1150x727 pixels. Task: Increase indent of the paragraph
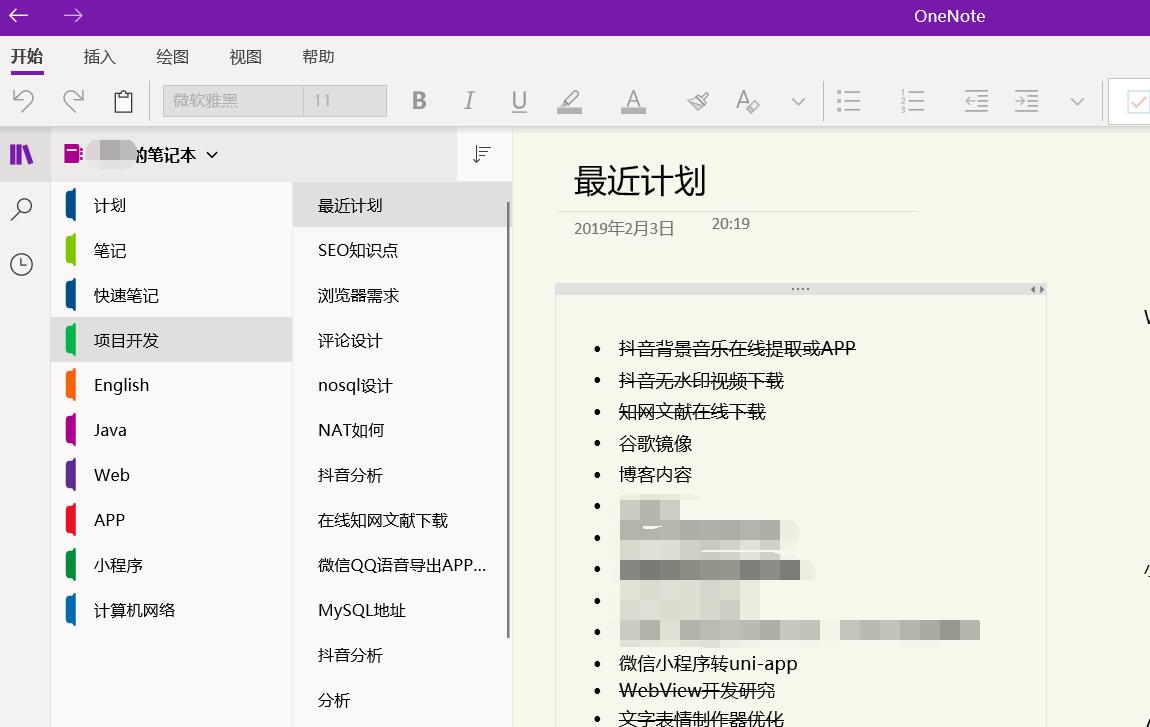click(1026, 101)
